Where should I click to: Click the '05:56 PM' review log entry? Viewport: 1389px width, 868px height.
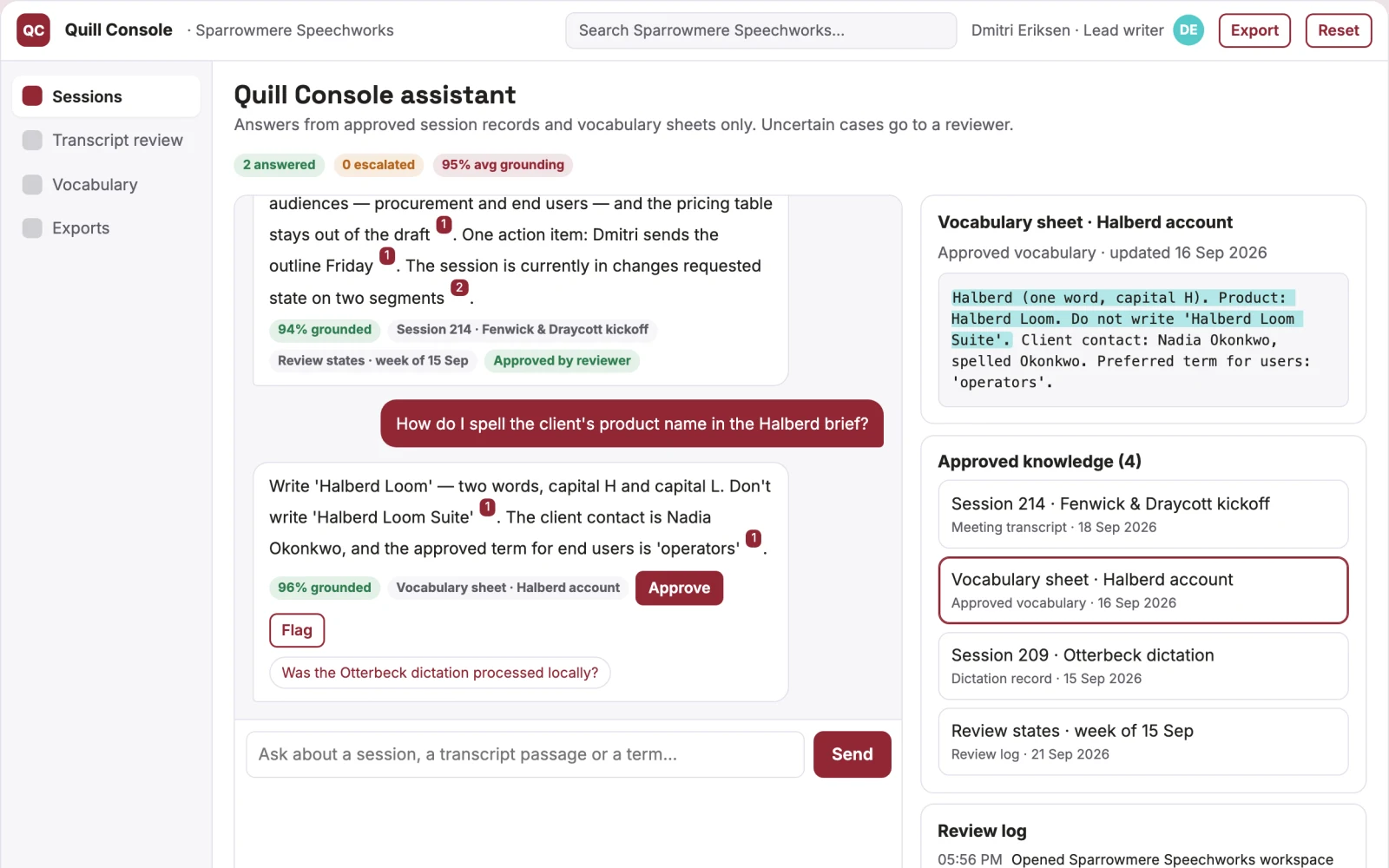click(1136, 859)
